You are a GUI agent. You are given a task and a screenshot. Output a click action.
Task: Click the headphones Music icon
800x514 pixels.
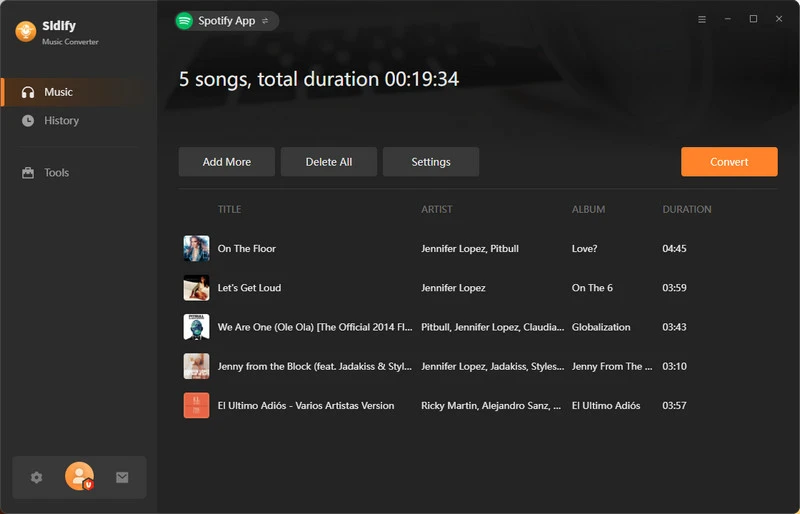coord(28,92)
